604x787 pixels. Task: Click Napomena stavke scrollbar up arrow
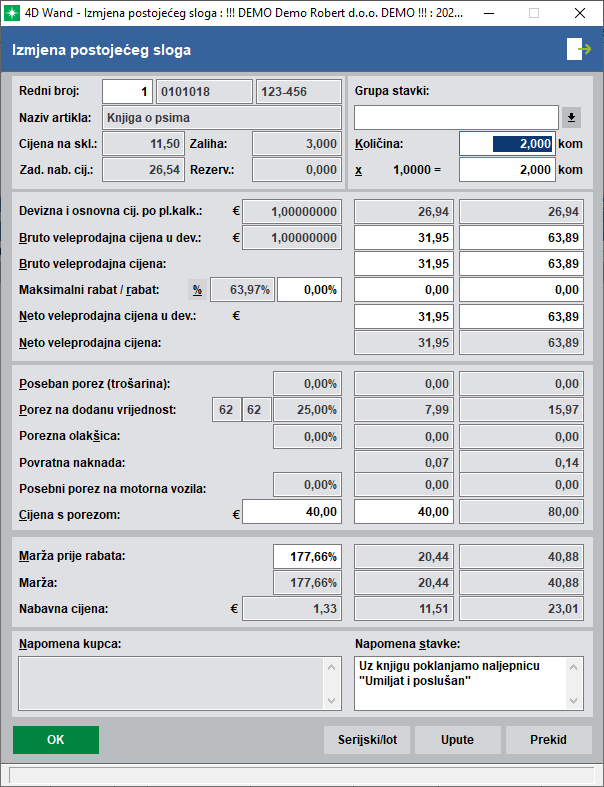(x=573, y=667)
